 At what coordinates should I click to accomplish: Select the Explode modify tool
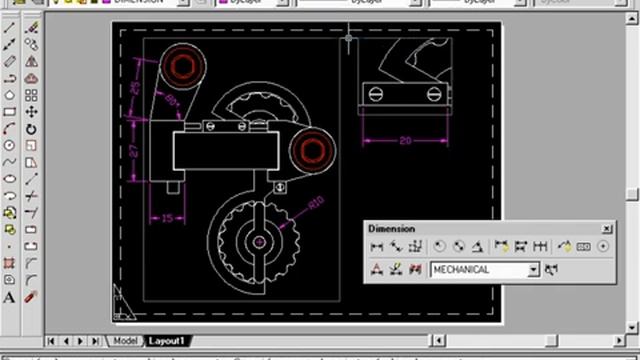[31, 297]
